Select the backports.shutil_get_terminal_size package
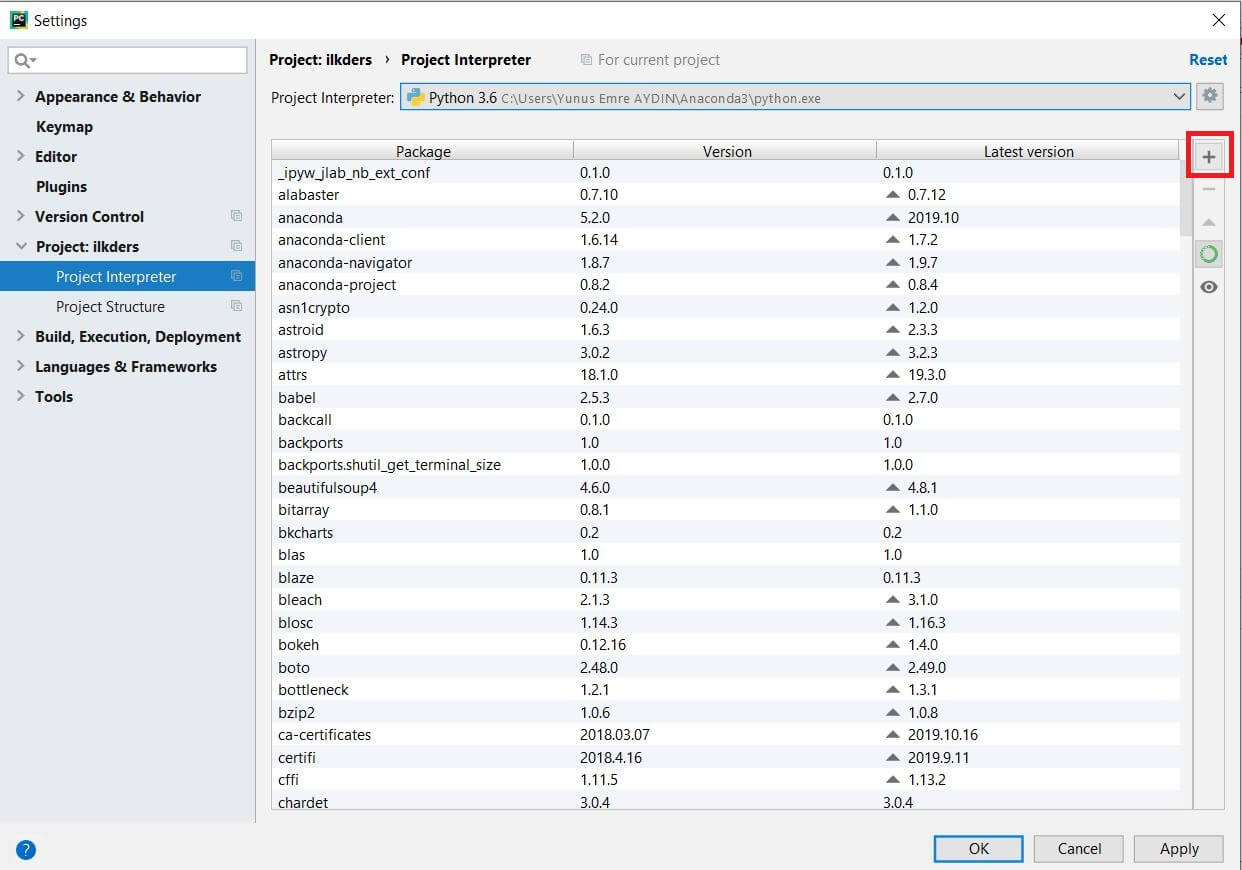 tap(726, 465)
